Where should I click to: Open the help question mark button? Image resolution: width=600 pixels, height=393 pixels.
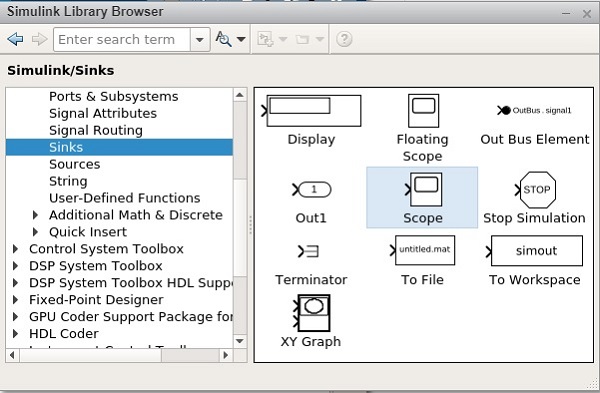click(344, 39)
